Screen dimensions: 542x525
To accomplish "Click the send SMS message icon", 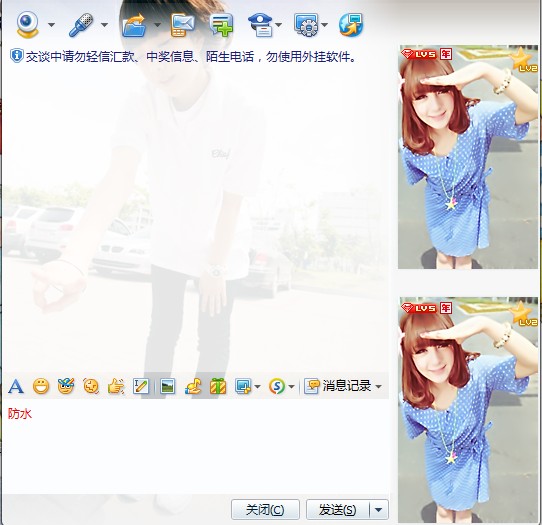I will (183, 25).
